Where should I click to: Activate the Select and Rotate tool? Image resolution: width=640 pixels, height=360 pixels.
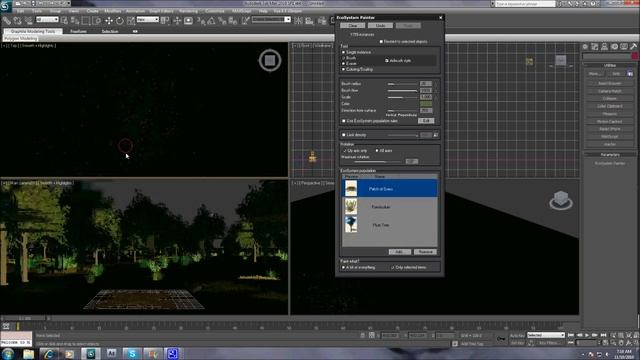(120, 20)
